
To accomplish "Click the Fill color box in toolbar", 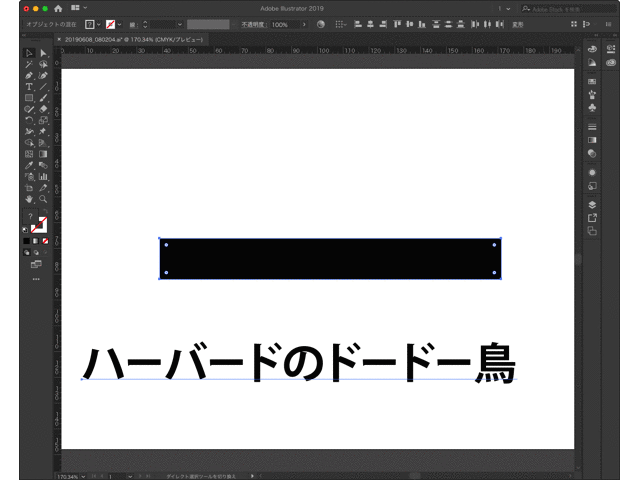I will [30, 216].
